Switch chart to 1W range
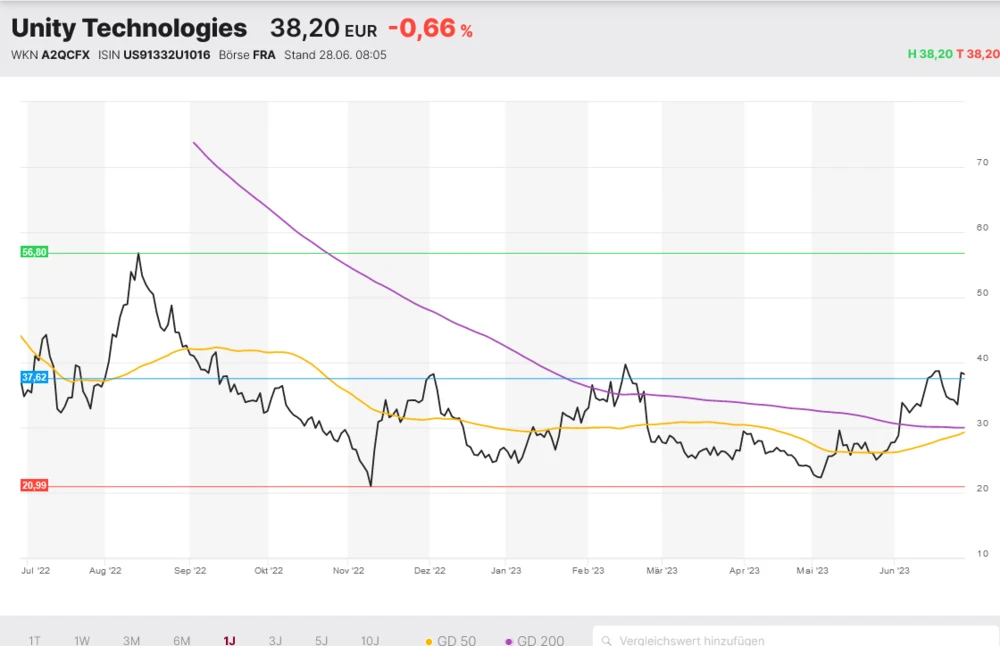 pos(82,640)
